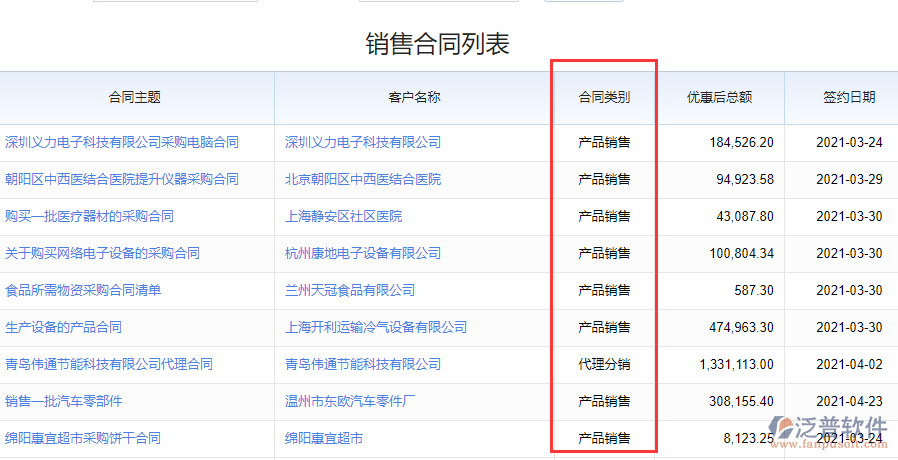Select amount 308,155.40
This screenshot has height=460, width=898.
click(x=742, y=401)
